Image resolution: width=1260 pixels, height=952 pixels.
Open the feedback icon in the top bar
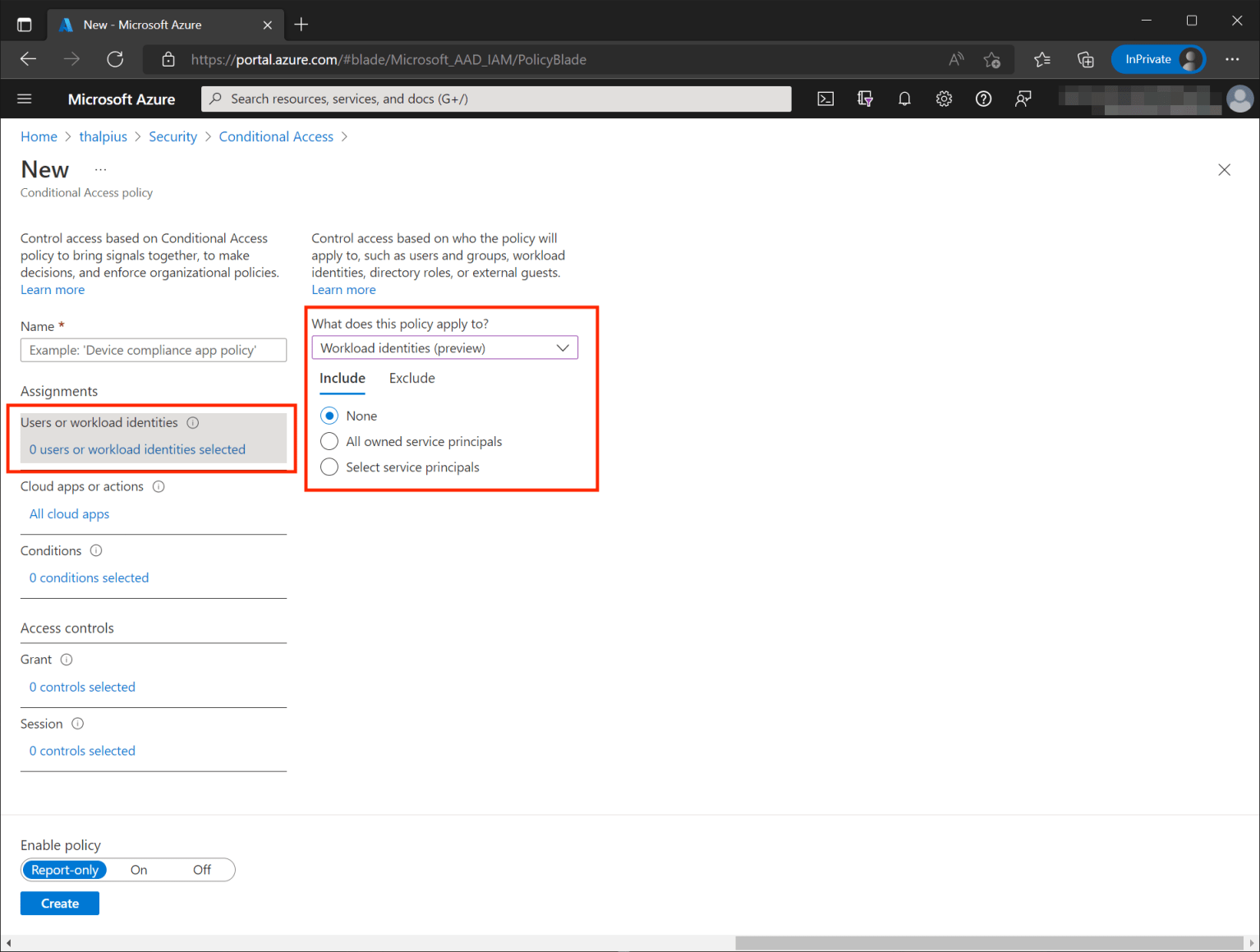pos(1023,99)
